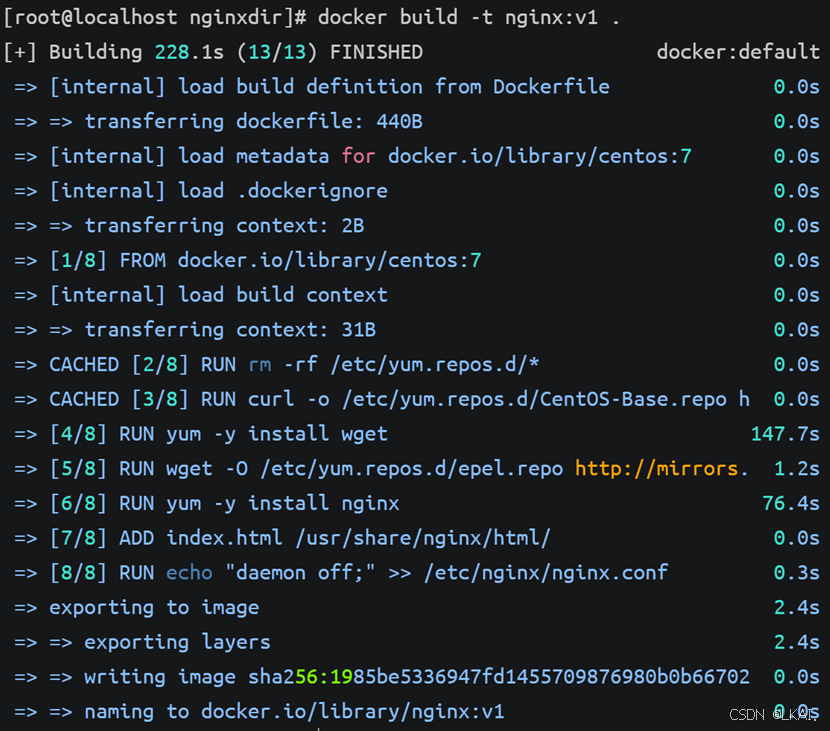The width and height of the screenshot is (830, 731).
Task: Click the [1/8] FROM centos:7 step
Action: tap(265, 260)
